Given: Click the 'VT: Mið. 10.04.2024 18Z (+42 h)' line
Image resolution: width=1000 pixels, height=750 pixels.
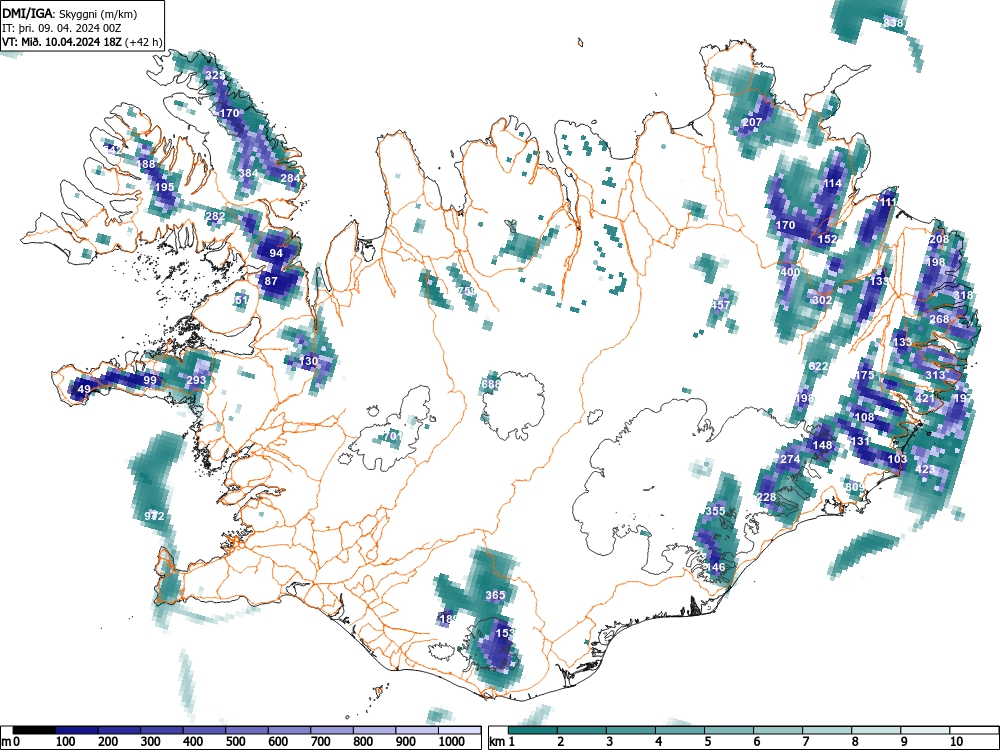Looking at the screenshot, I should [82, 42].
